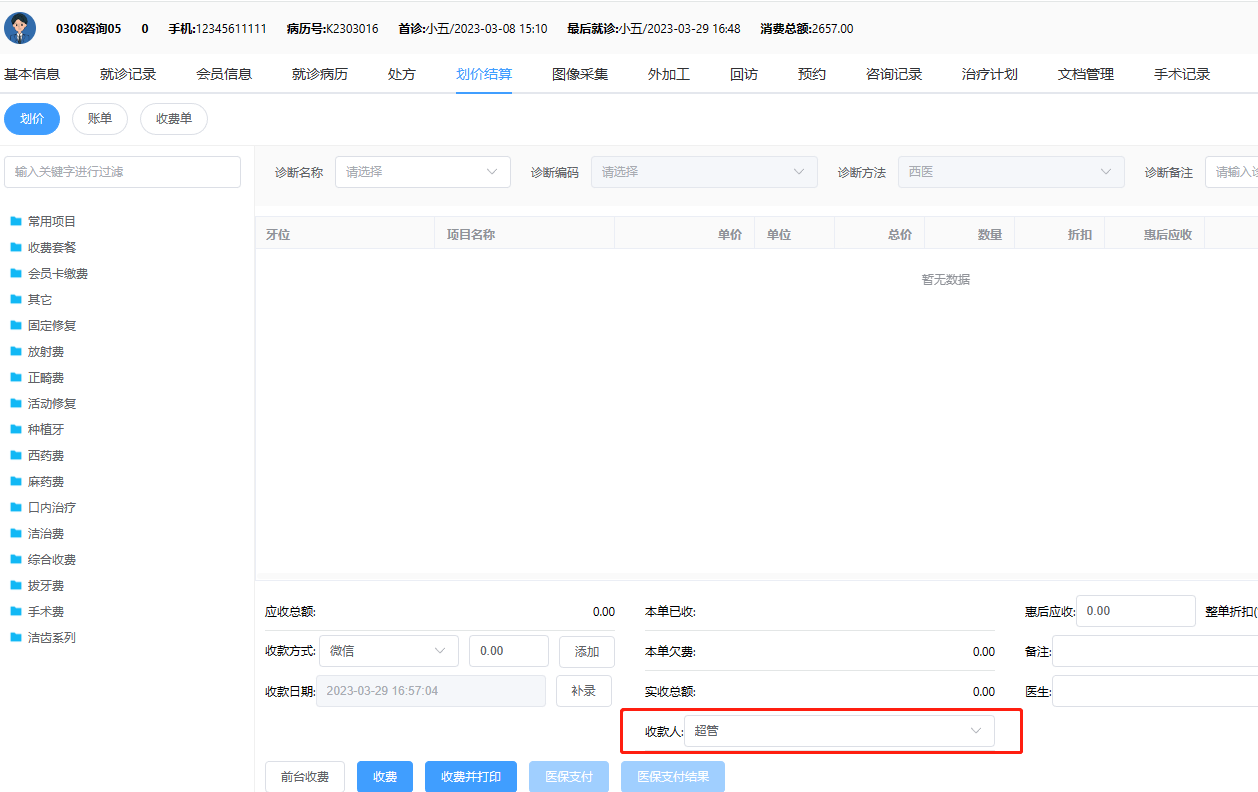Open the 口内治疗 category
The width and height of the screenshot is (1258, 792).
(52, 507)
